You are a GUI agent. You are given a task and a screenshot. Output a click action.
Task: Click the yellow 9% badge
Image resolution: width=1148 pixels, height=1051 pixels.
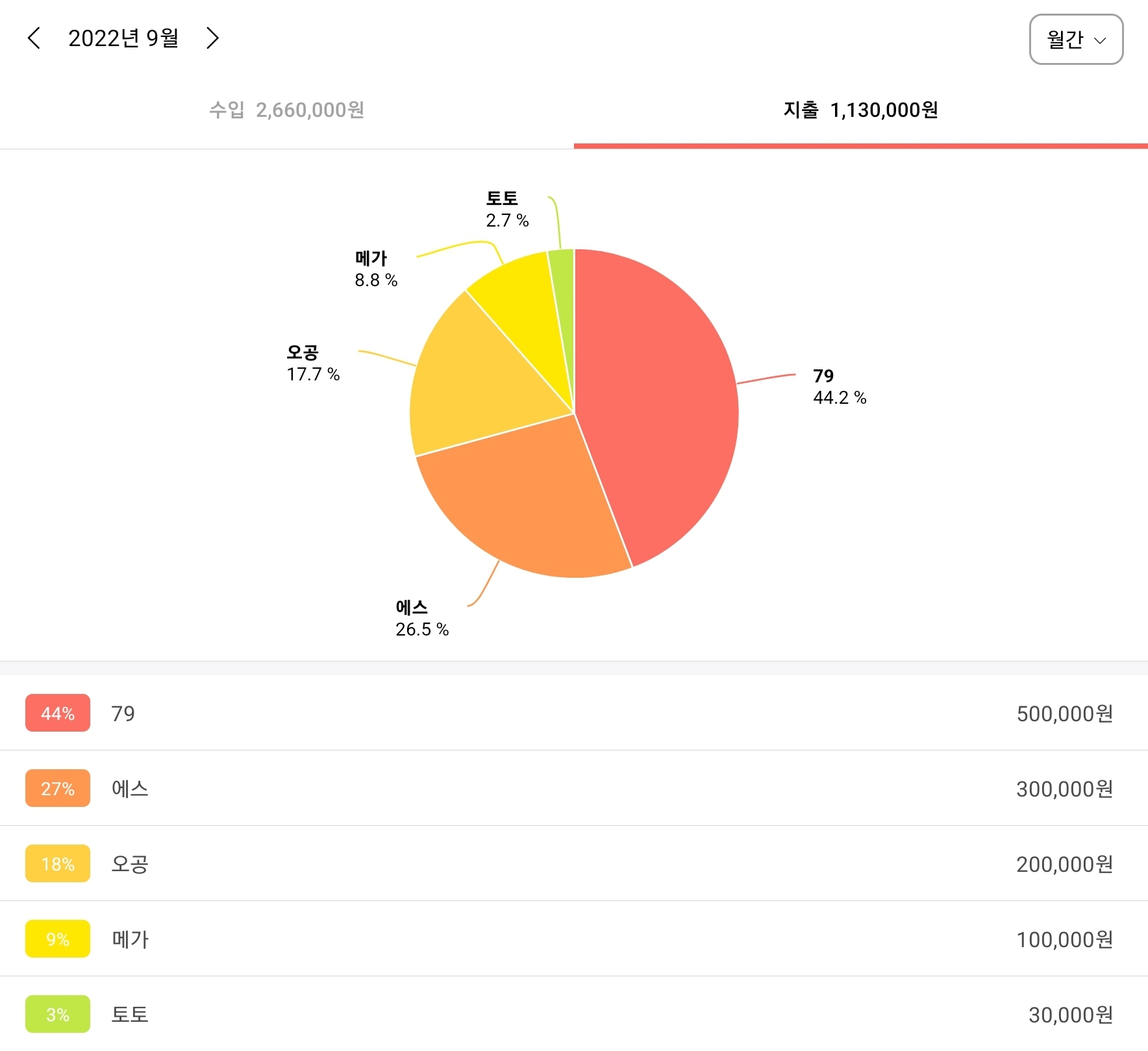pyautogui.click(x=58, y=939)
